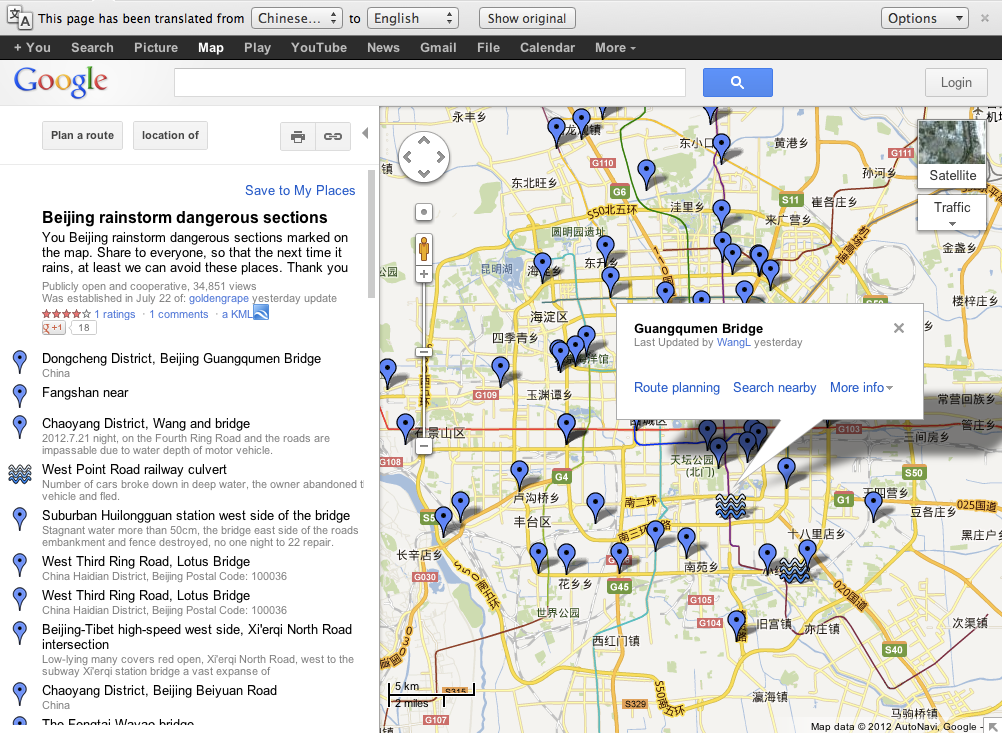This screenshot has width=1002, height=733.
Task: Click the blue search magnifier button
Action: click(737, 83)
